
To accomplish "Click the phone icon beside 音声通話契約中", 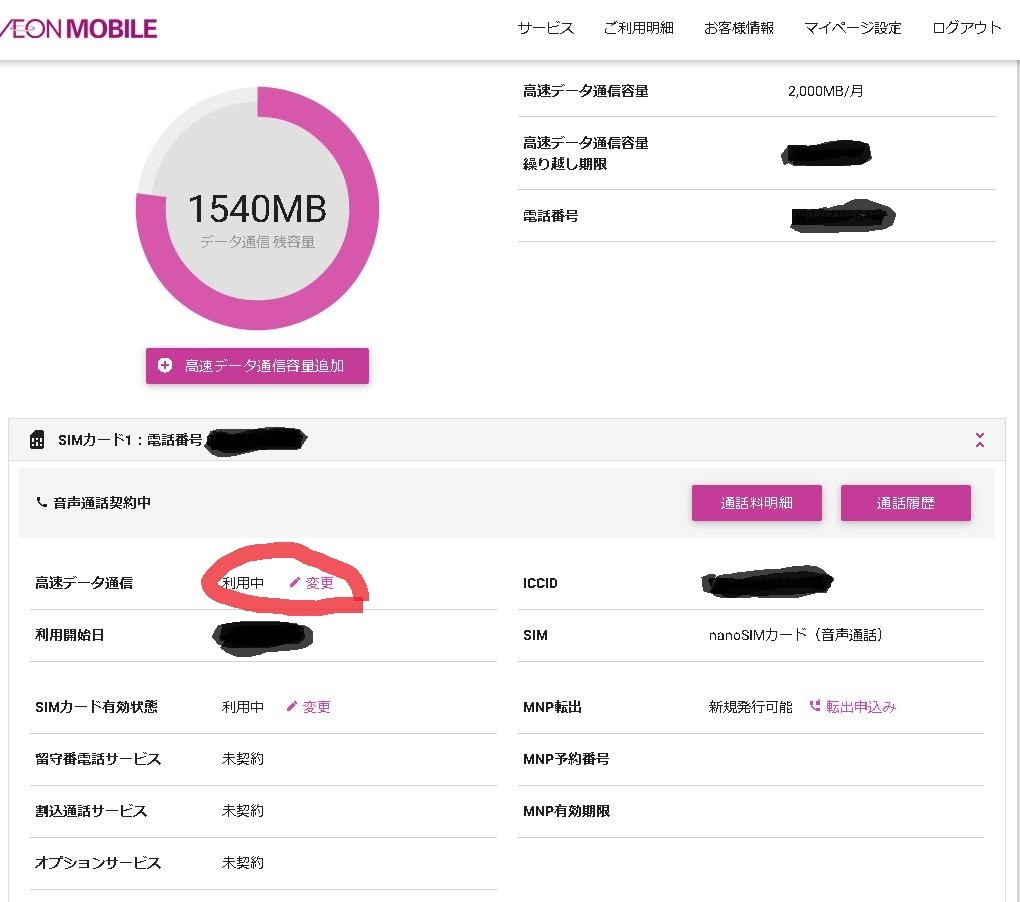I will (41, 503).
